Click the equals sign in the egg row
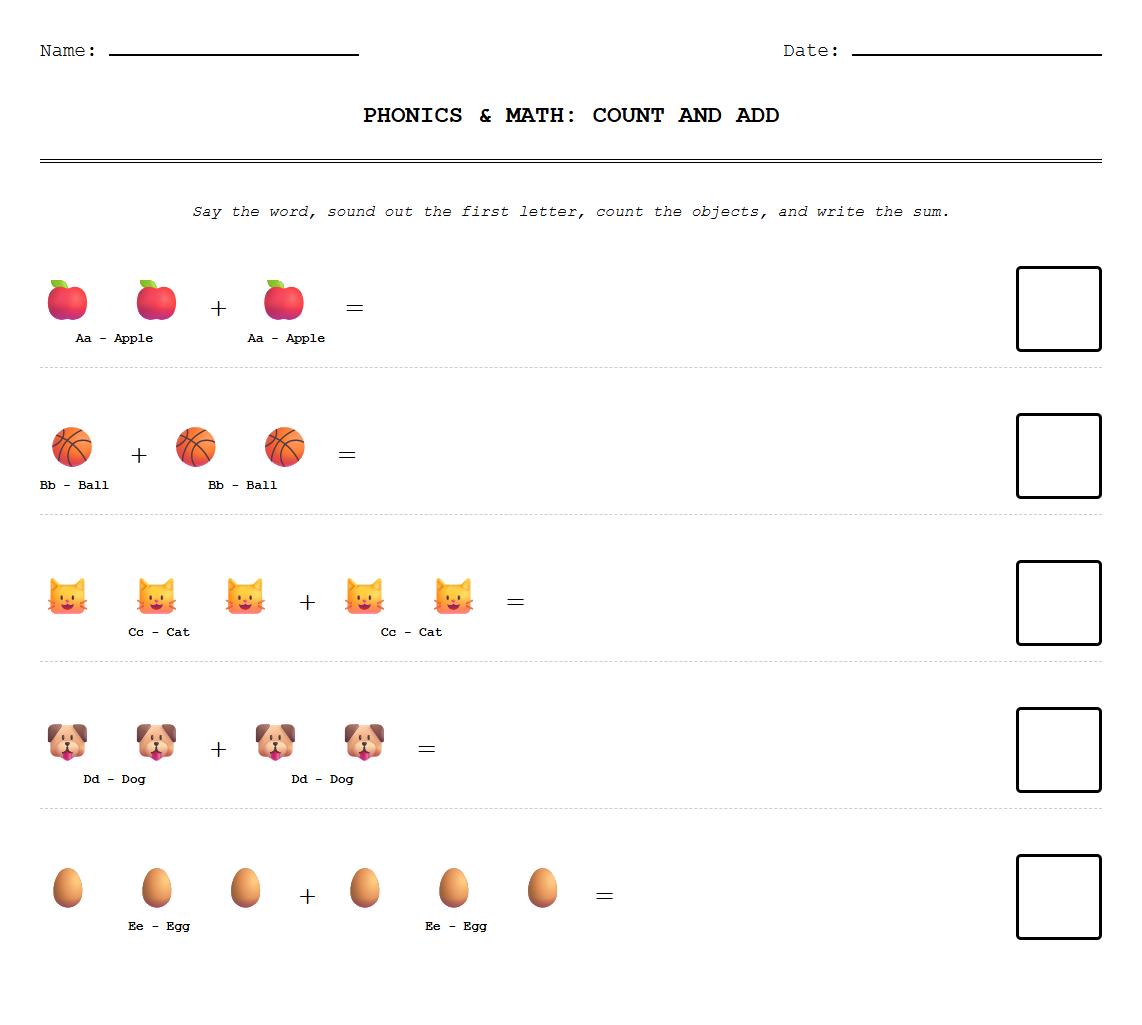The image size is (1142, 1025). (604, 896)
